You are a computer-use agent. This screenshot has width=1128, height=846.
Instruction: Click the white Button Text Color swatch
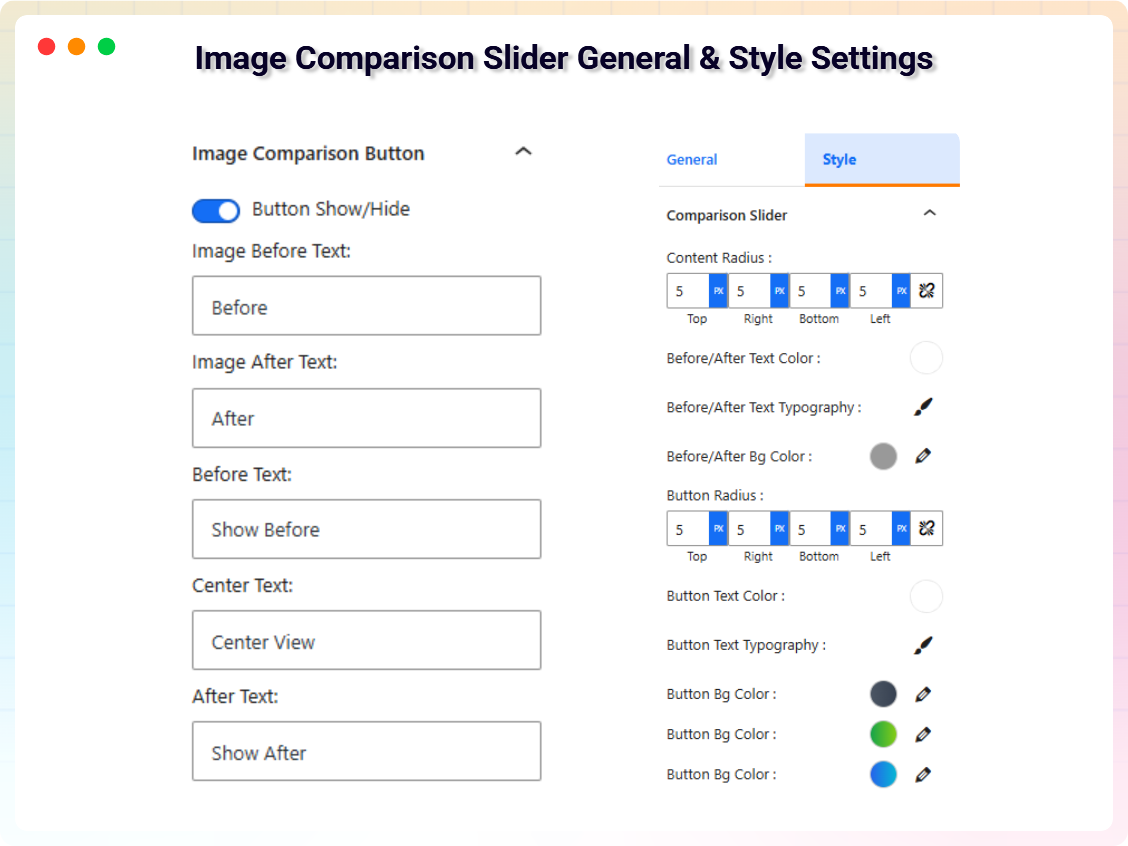926,596
